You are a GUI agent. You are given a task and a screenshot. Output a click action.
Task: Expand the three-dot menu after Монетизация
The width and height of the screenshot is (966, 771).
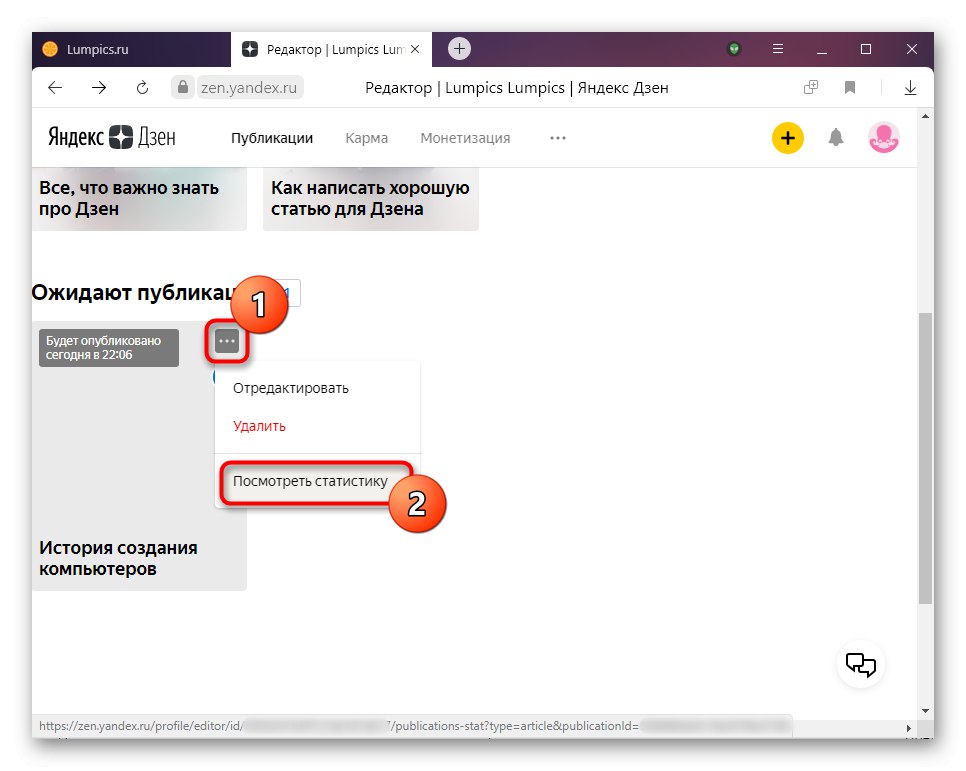coord(558,138)
